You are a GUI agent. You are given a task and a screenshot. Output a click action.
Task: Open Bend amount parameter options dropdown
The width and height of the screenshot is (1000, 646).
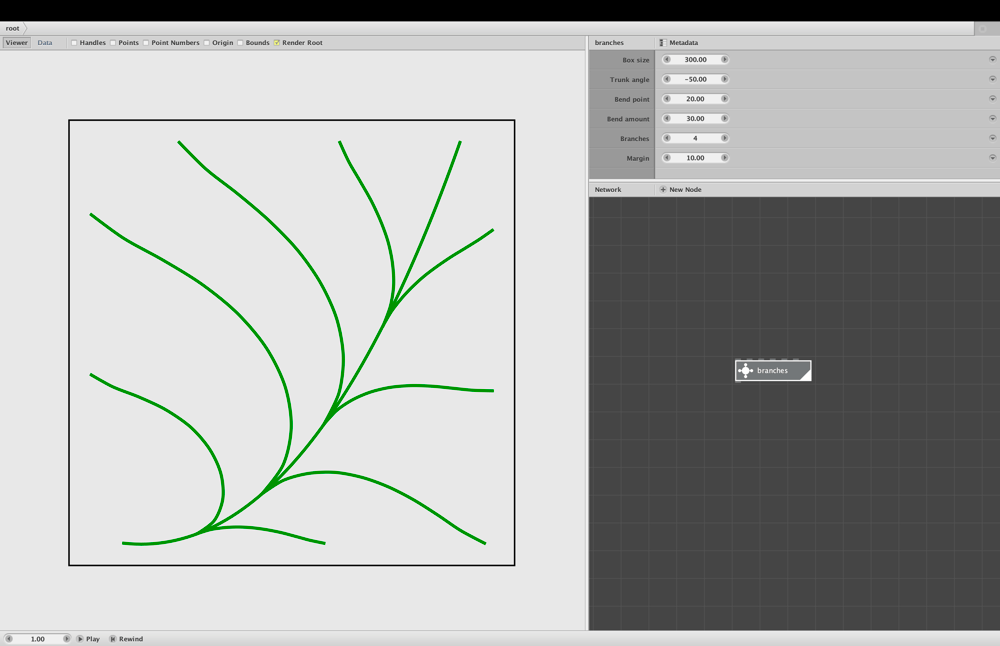point(992,119)
